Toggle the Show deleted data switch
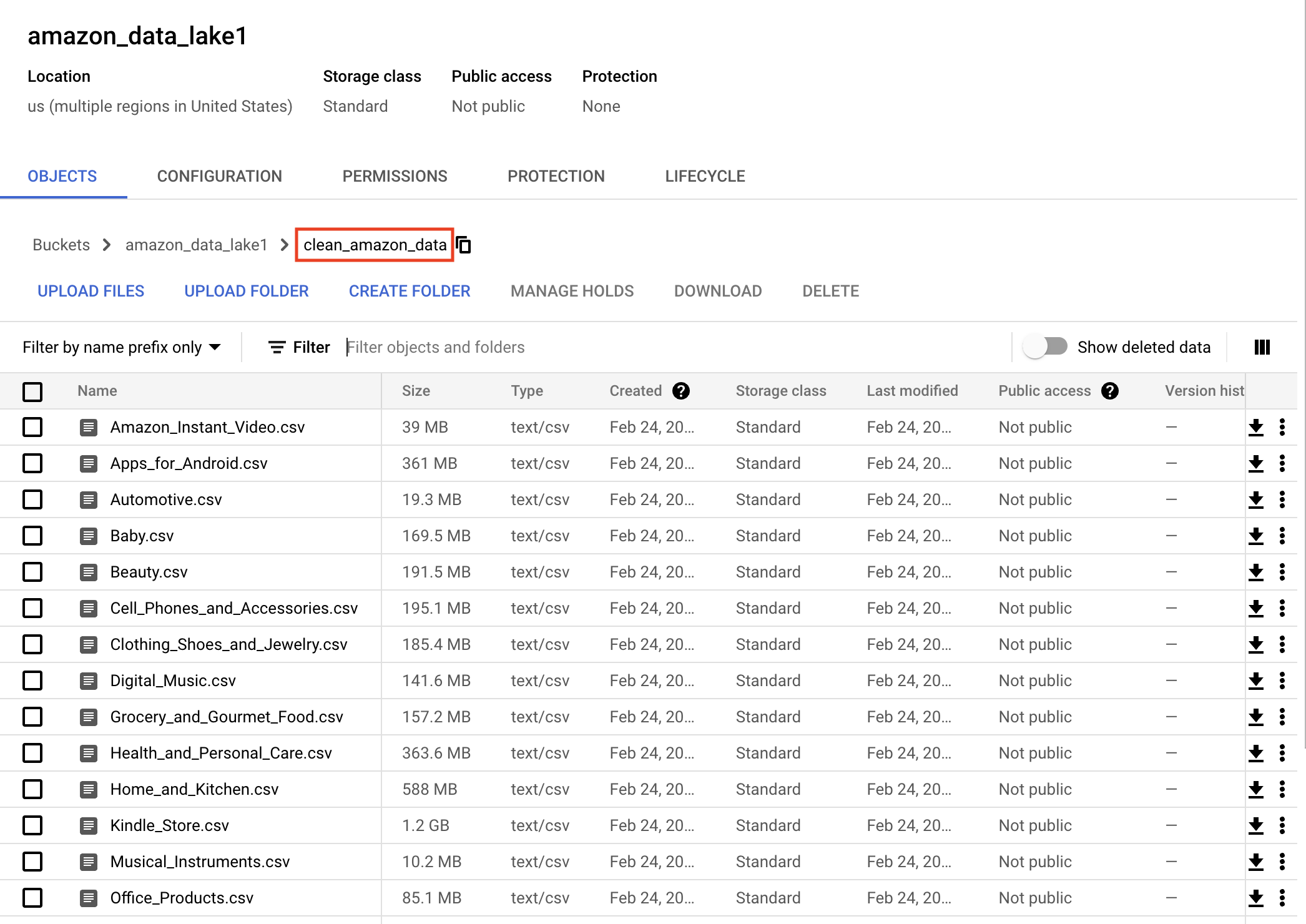The image size is (1306, 924). click(x=1046, y=346)
